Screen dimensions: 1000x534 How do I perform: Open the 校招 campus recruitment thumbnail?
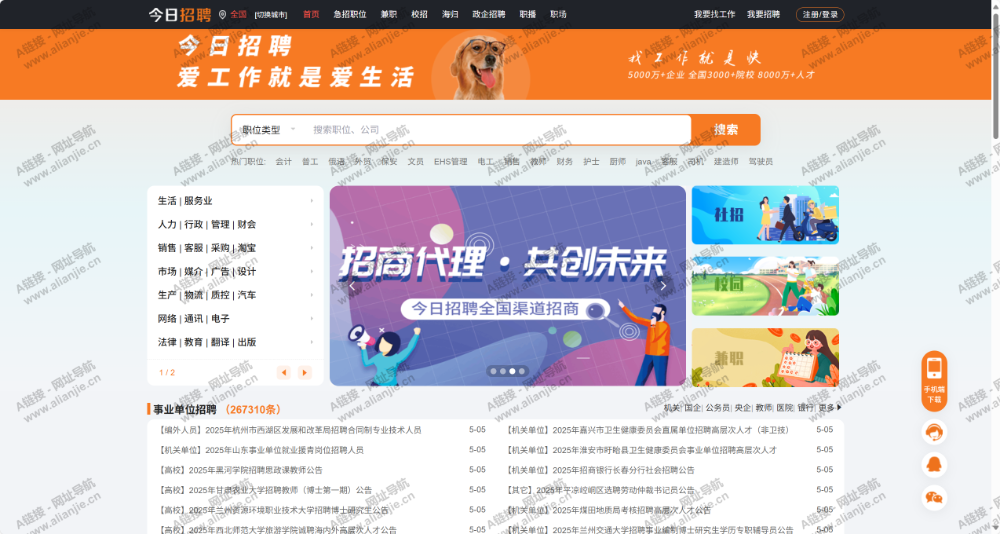[x=765, y=286]
